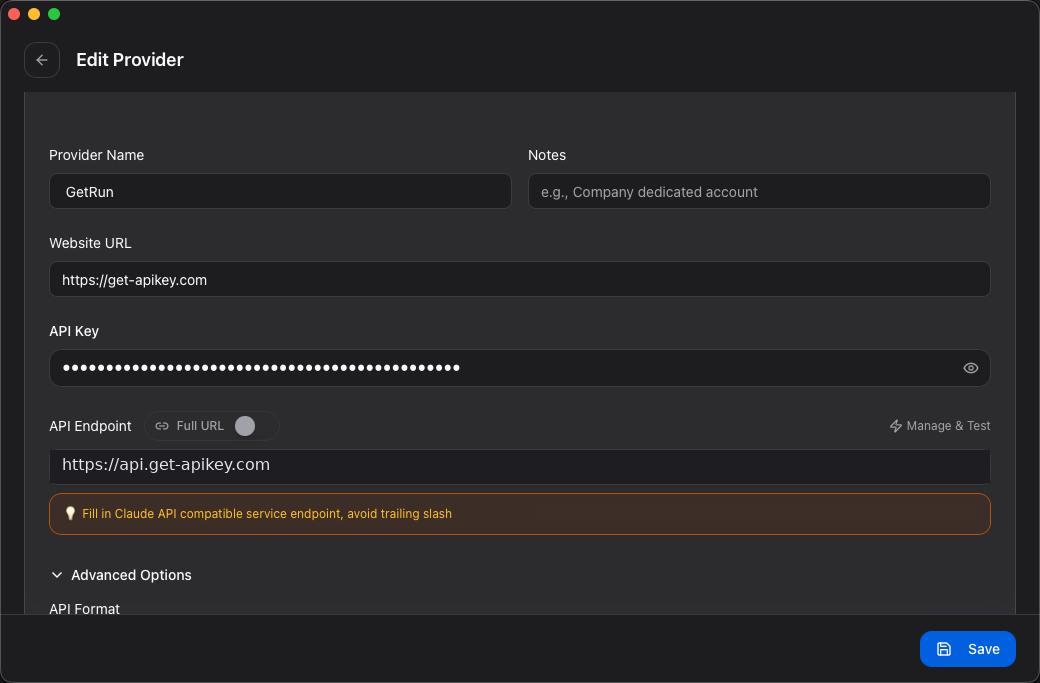Screen dimensions: 1040x683
Task: Click the Website URL field
Action: (x=519, y=280)
